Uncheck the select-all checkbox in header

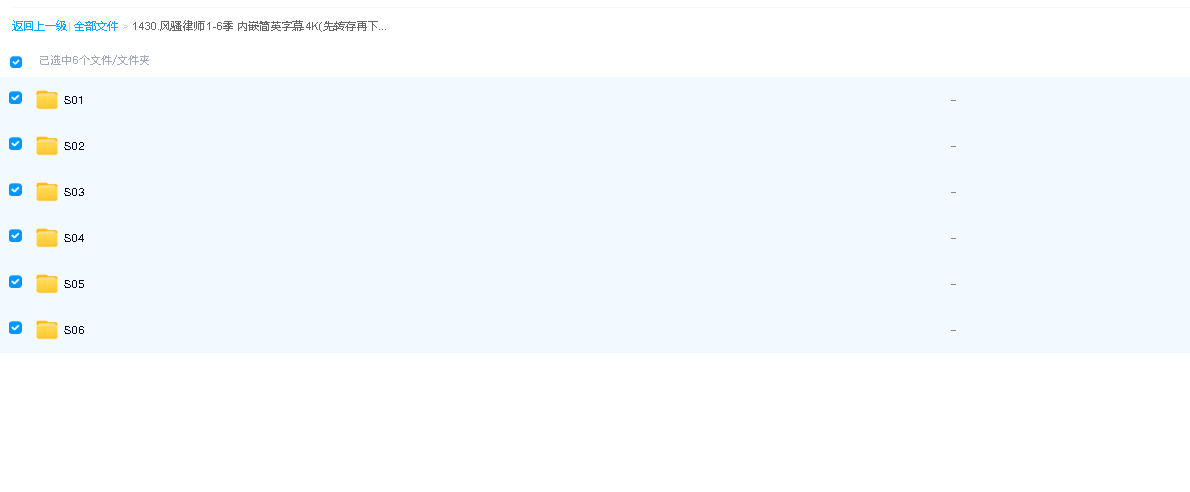(16, 62)
